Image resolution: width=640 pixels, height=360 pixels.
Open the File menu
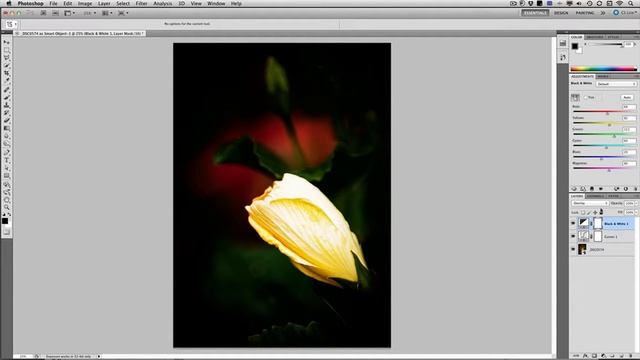[x=53, y=3]
